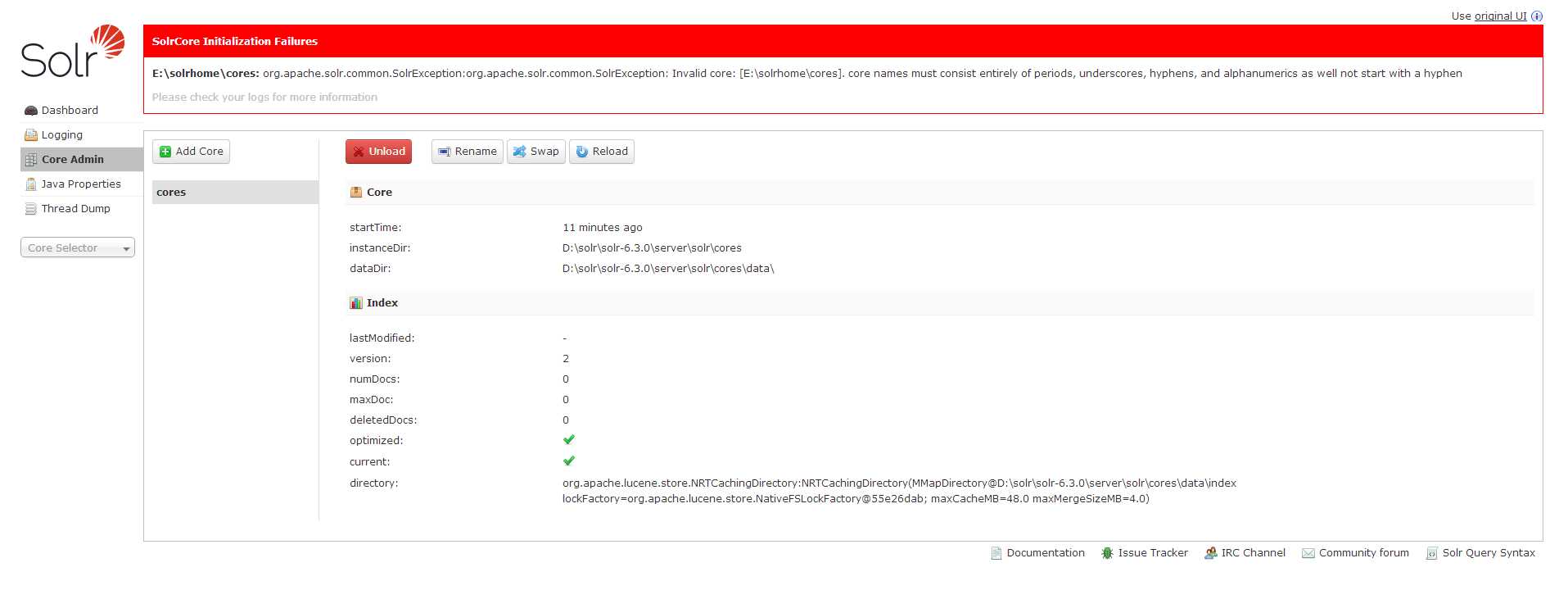Reload the selected core
1568x599 pixels.
pos(602,152)
